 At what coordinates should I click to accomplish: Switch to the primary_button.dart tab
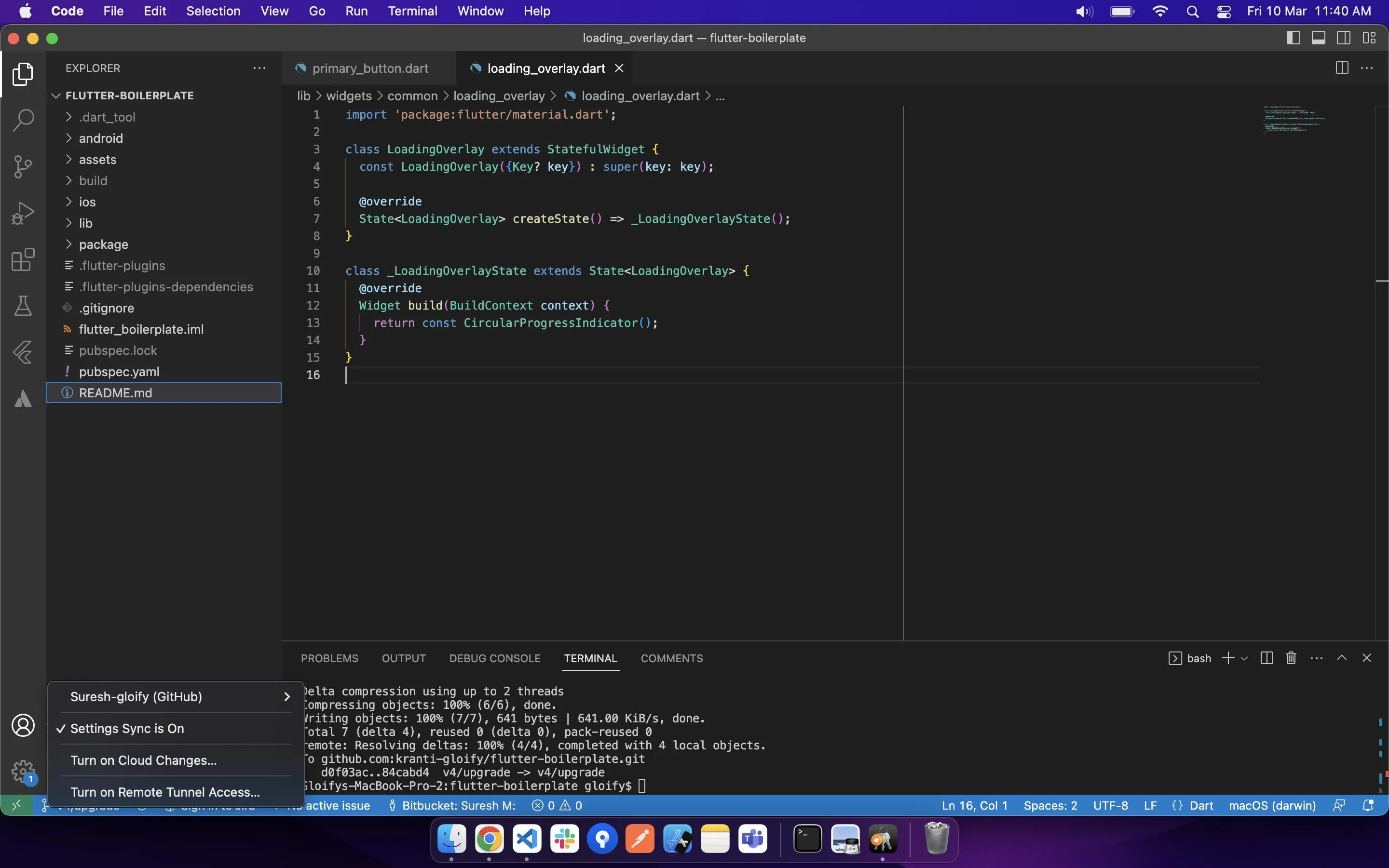[x=369, y=68]
